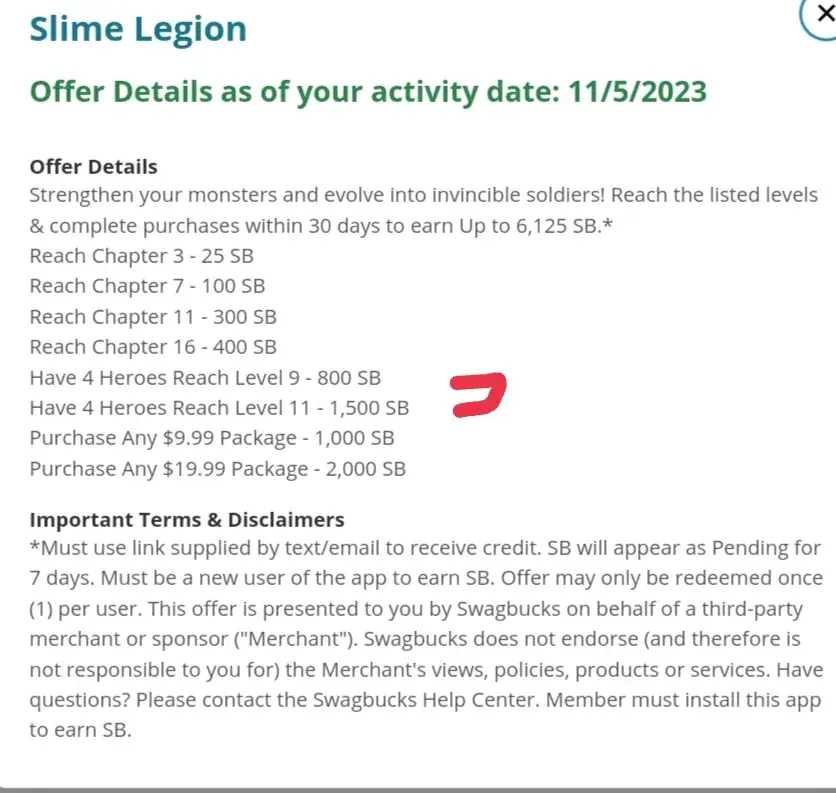Select Have 4 Heroes Reach Level 9 line
Viewport: 836px width, 793px height.
click(x=205, y=378)
